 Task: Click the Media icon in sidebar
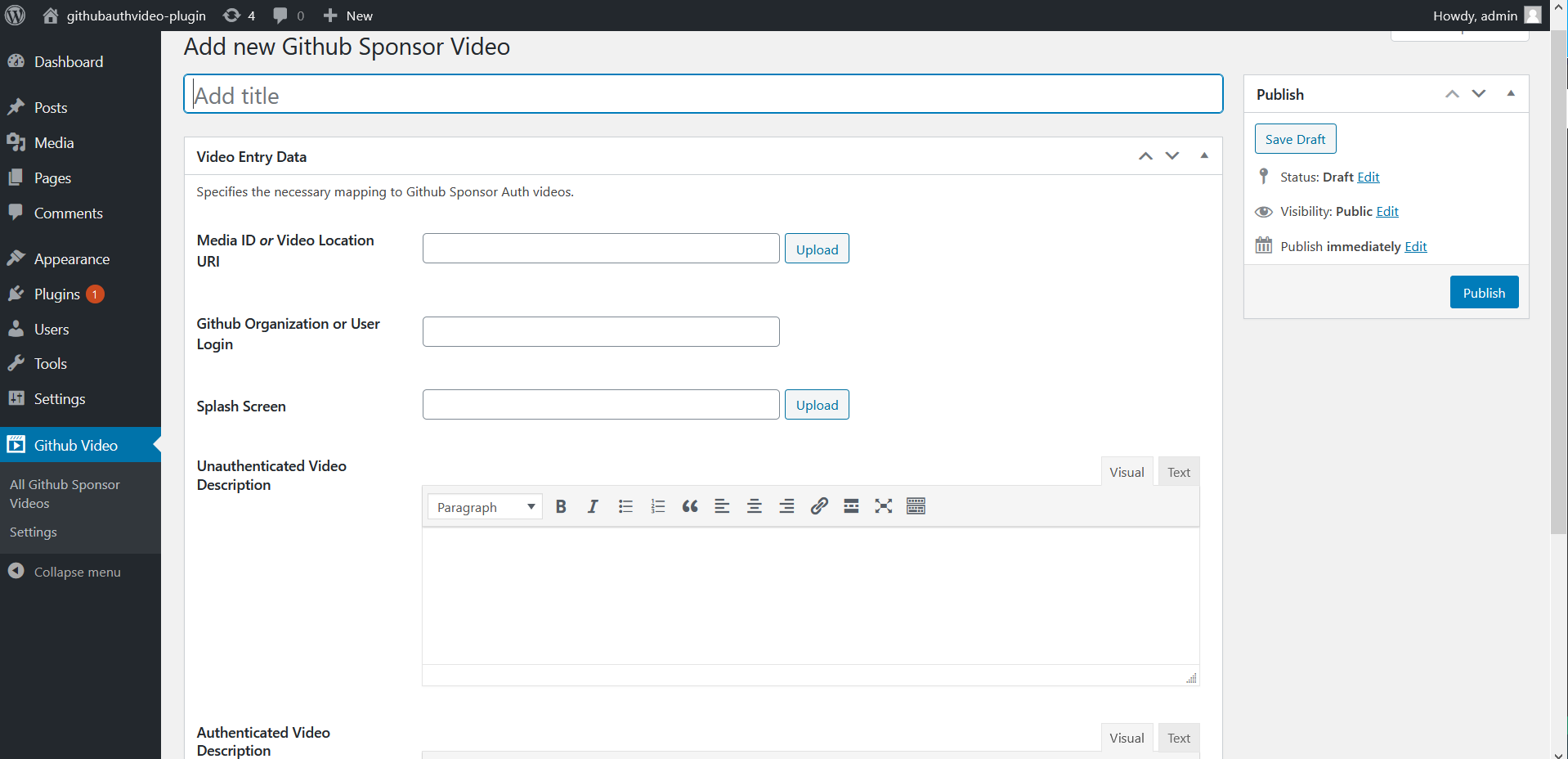point(16,142)
